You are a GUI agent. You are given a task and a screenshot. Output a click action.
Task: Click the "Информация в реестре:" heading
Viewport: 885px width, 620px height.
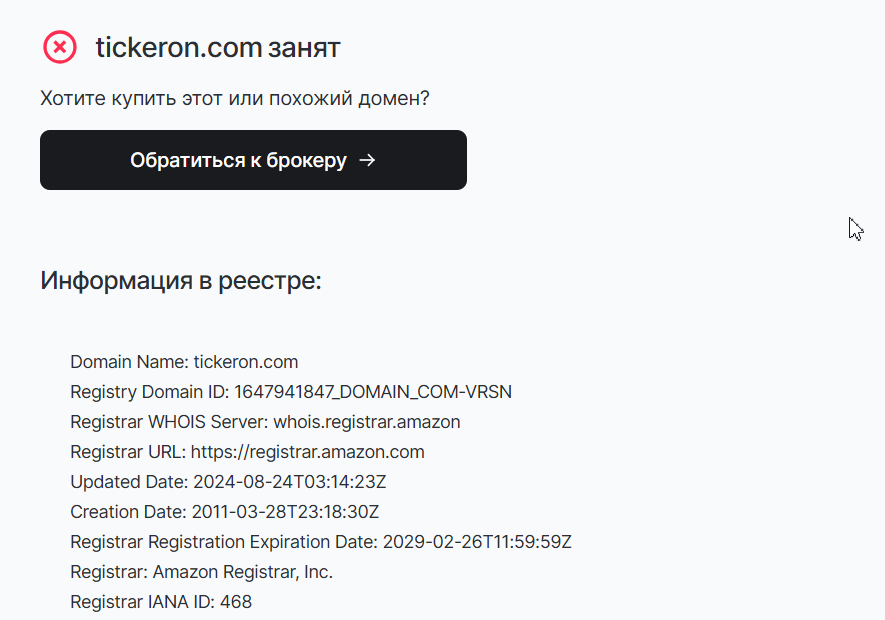[180, 280]
